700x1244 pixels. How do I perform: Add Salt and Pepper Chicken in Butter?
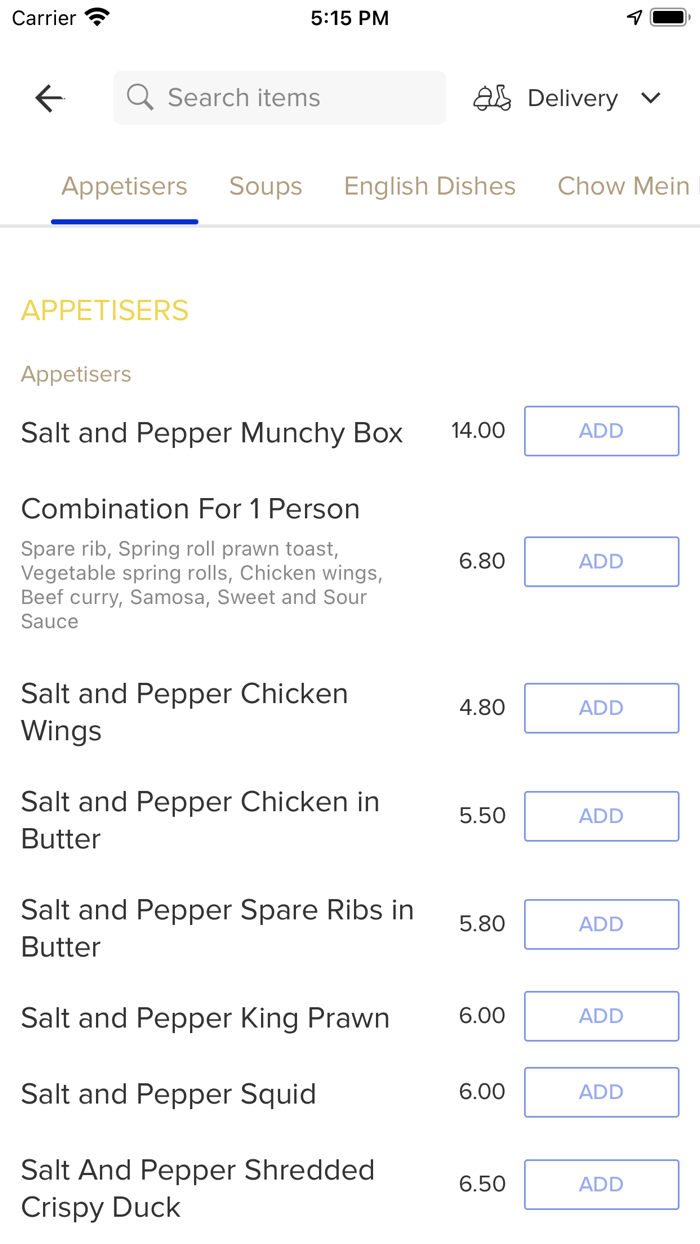tap(601, 816)
